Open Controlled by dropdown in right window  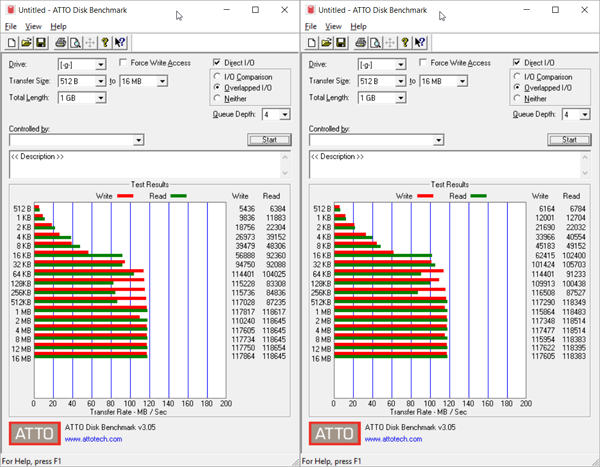(x=439, y=140)
